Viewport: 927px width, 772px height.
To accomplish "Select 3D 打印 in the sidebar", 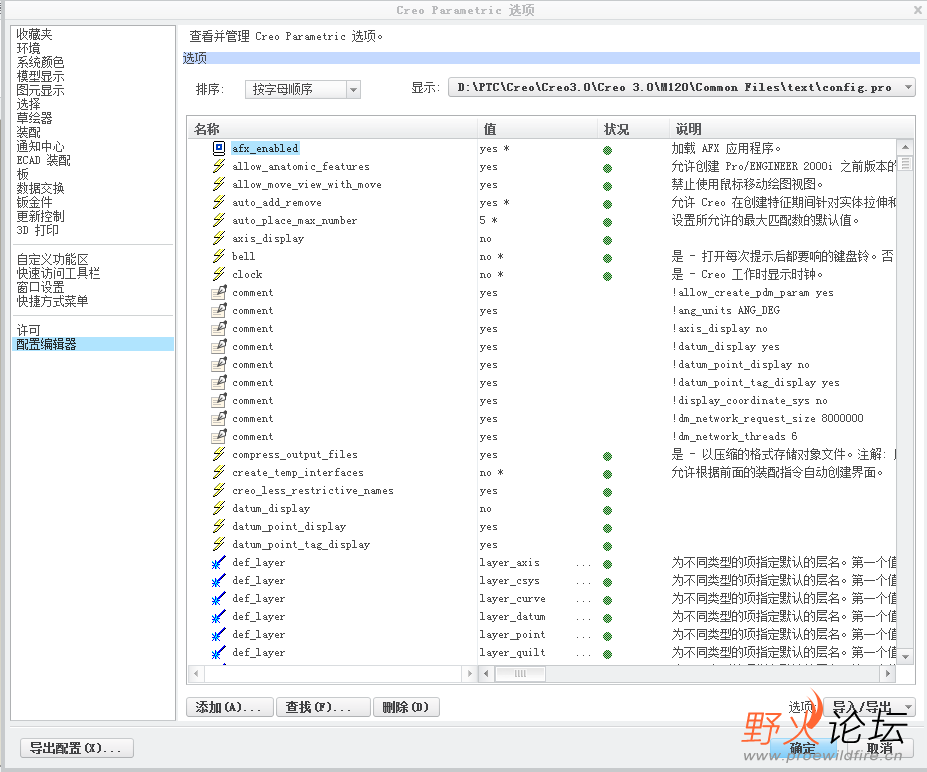I will [38, 230].
